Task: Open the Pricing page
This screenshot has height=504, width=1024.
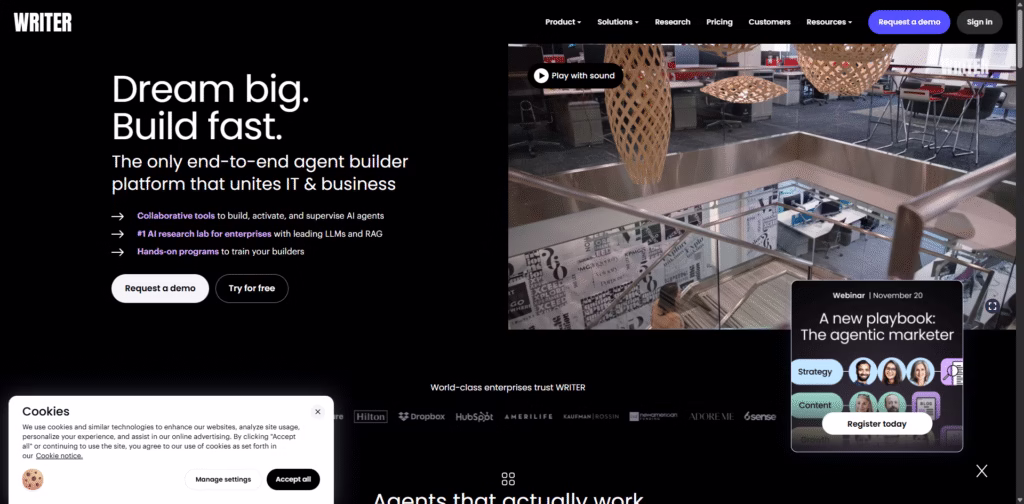Action: pyautogui.click(x=719, y=22)
